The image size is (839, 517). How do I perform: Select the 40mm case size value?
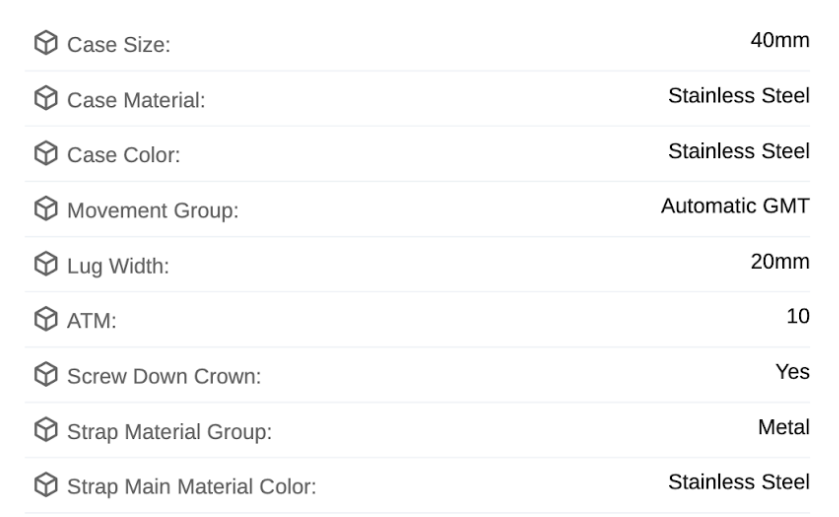point(780,40)
